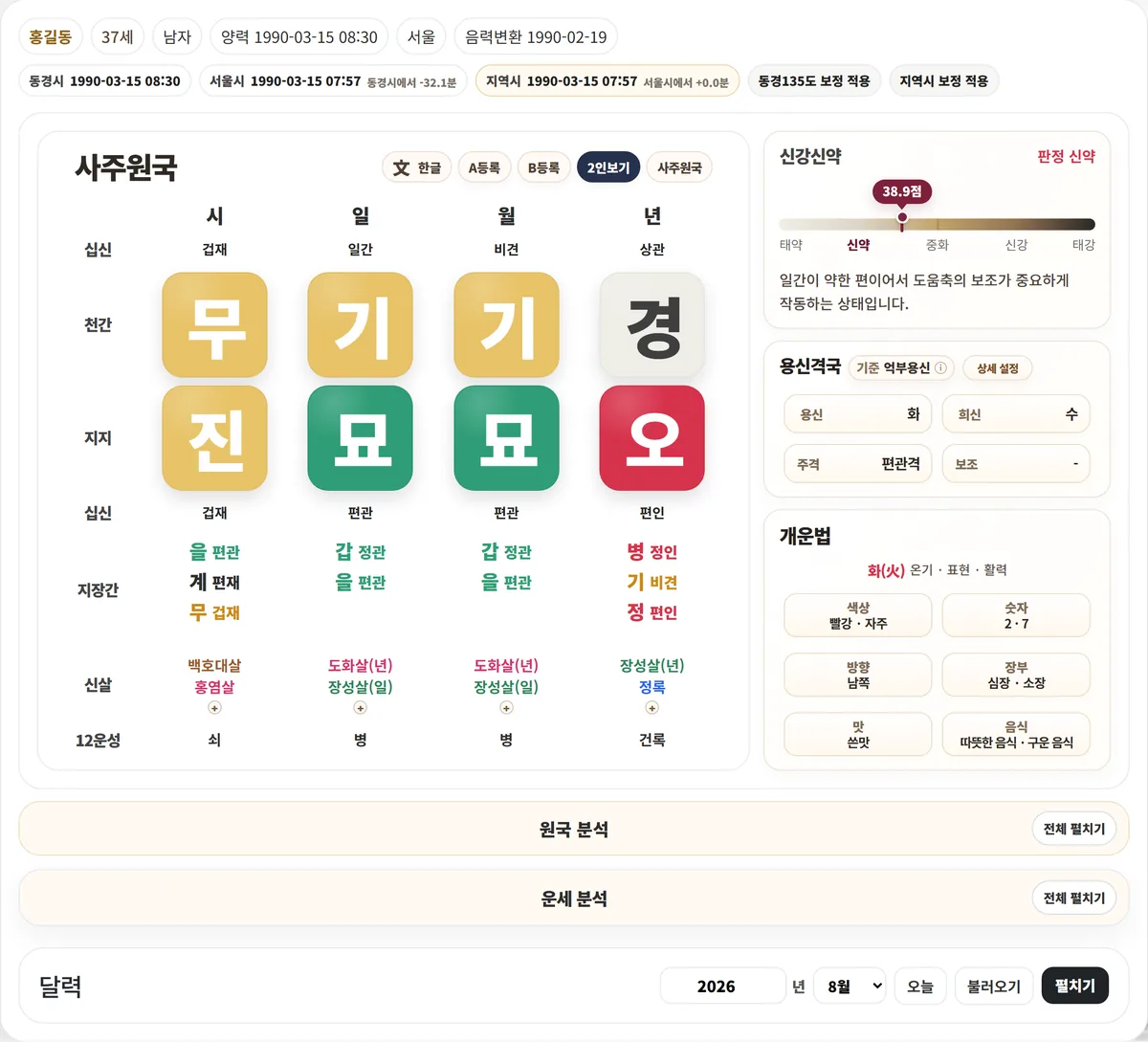Image resolution: width=1148 pixels, height=1042 pixels.
Task: Click the 맛 쓴맛 card
Action: tap(858, 734)
